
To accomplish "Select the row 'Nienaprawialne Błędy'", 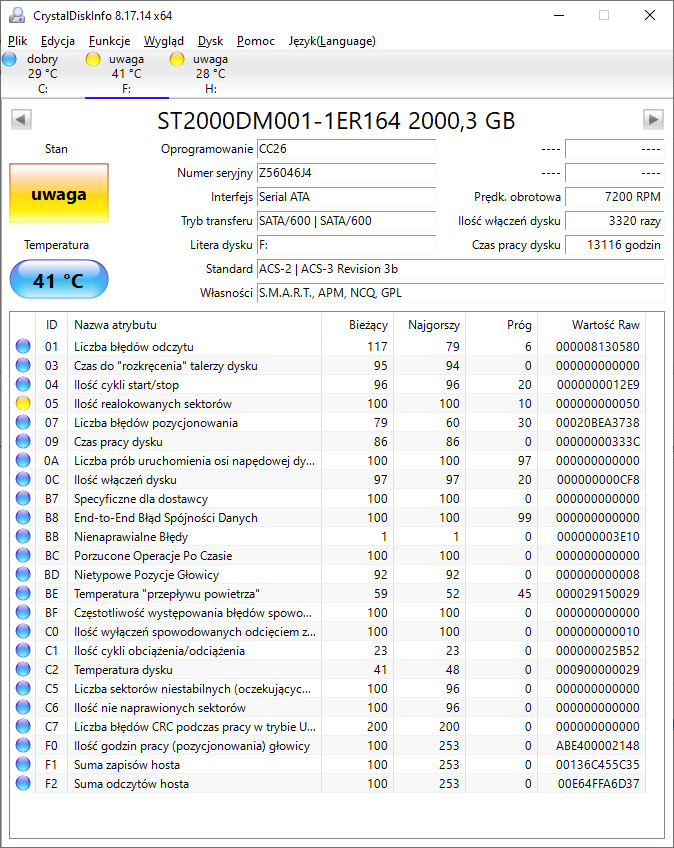I will [x=328, y=536].
